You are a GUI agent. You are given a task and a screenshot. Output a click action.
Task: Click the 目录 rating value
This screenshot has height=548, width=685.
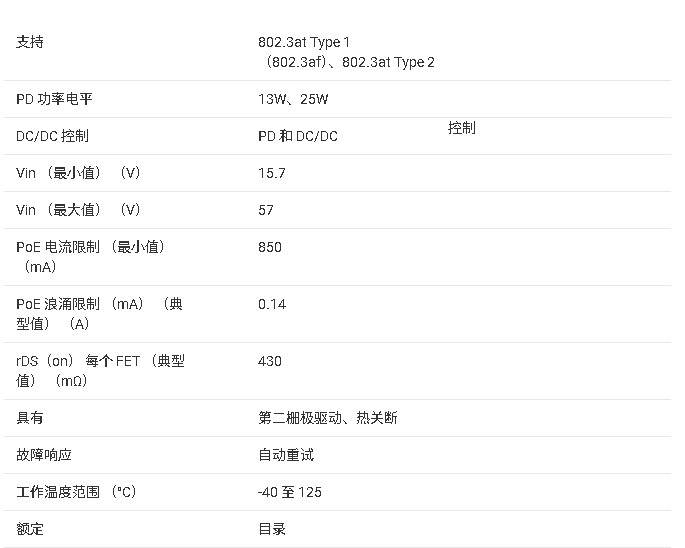(272, 529)
